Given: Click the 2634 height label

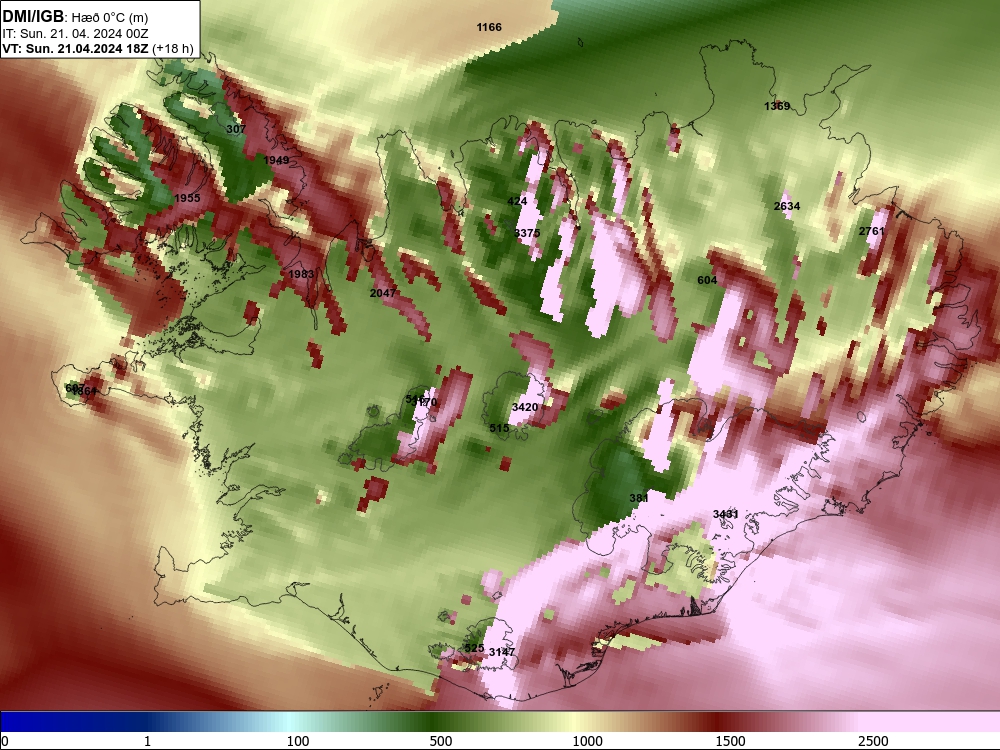Looking at the screenshot, I should click(786, 206).
